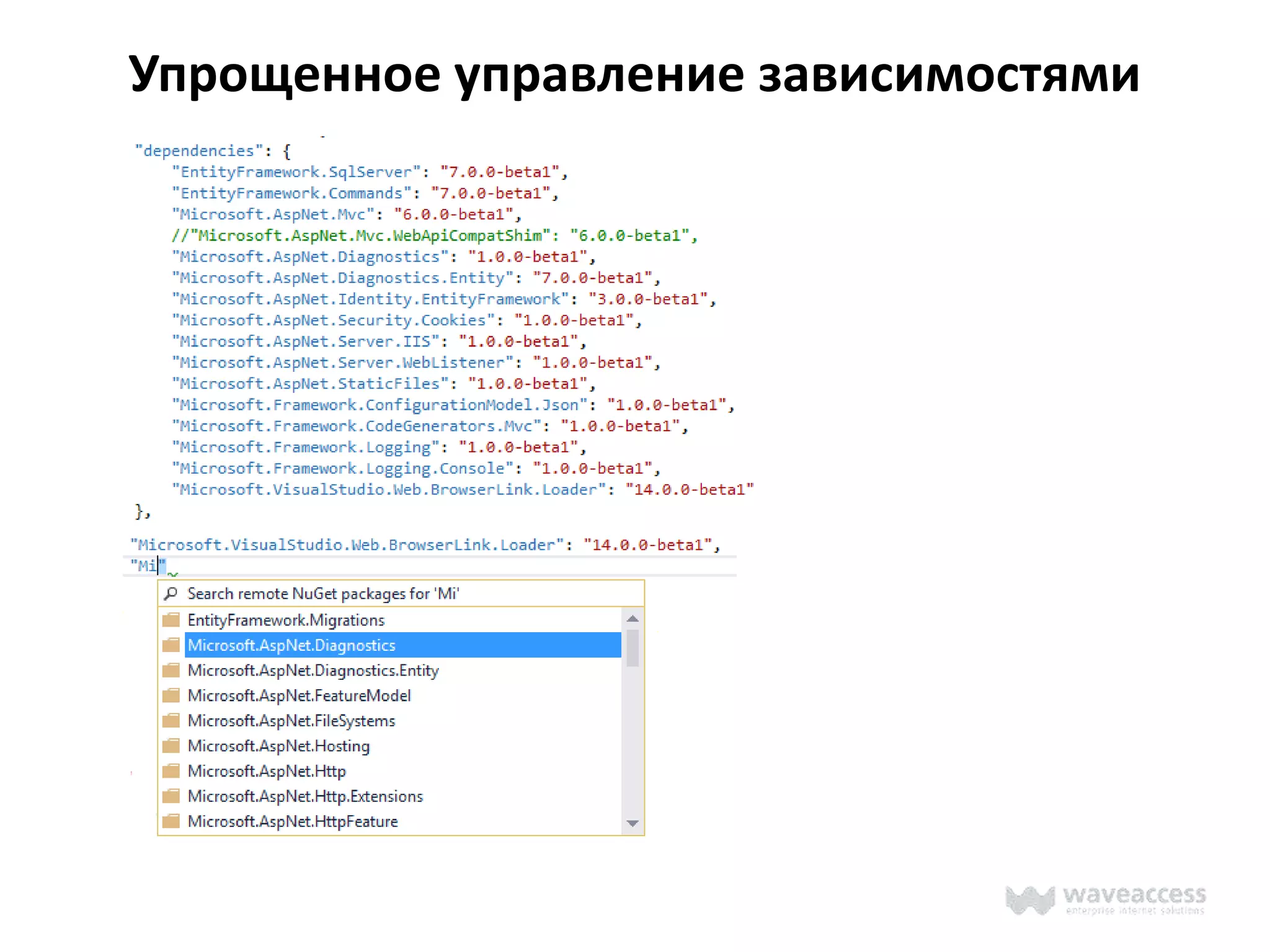Screen dimensions: 1270x952
Task: Click folder icon beside Microsoft.AspNet.FeatureModel
Action: [x=171, y=695]
